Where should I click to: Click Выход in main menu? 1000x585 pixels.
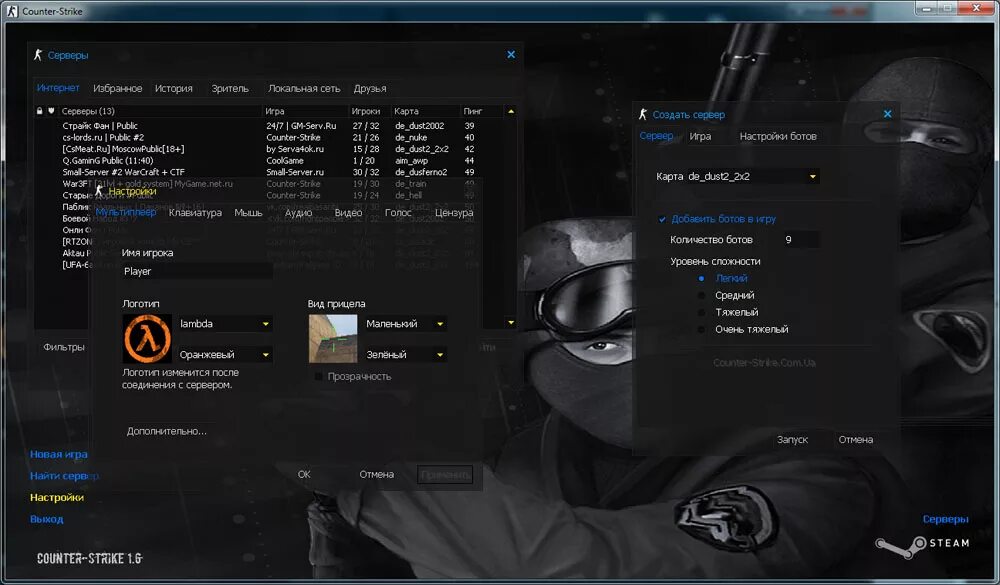coord(47,519)
